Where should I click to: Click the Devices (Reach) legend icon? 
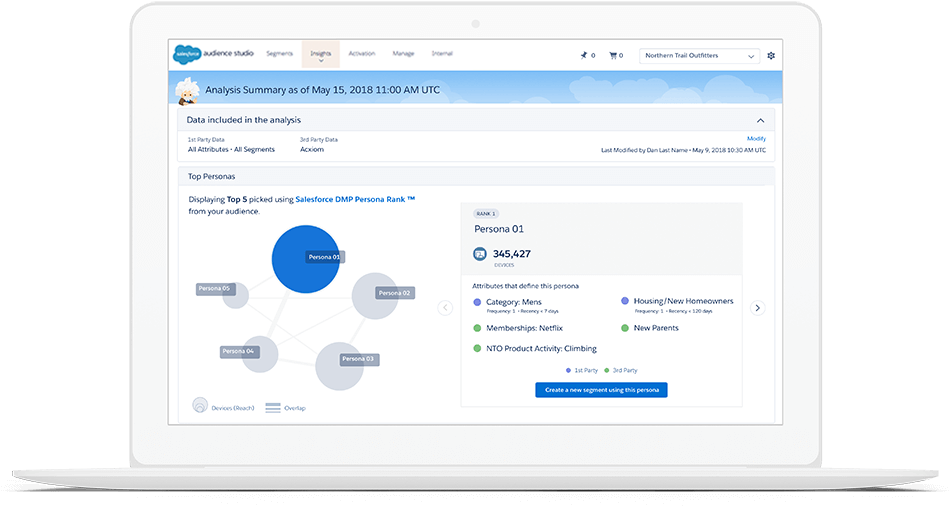200,407
